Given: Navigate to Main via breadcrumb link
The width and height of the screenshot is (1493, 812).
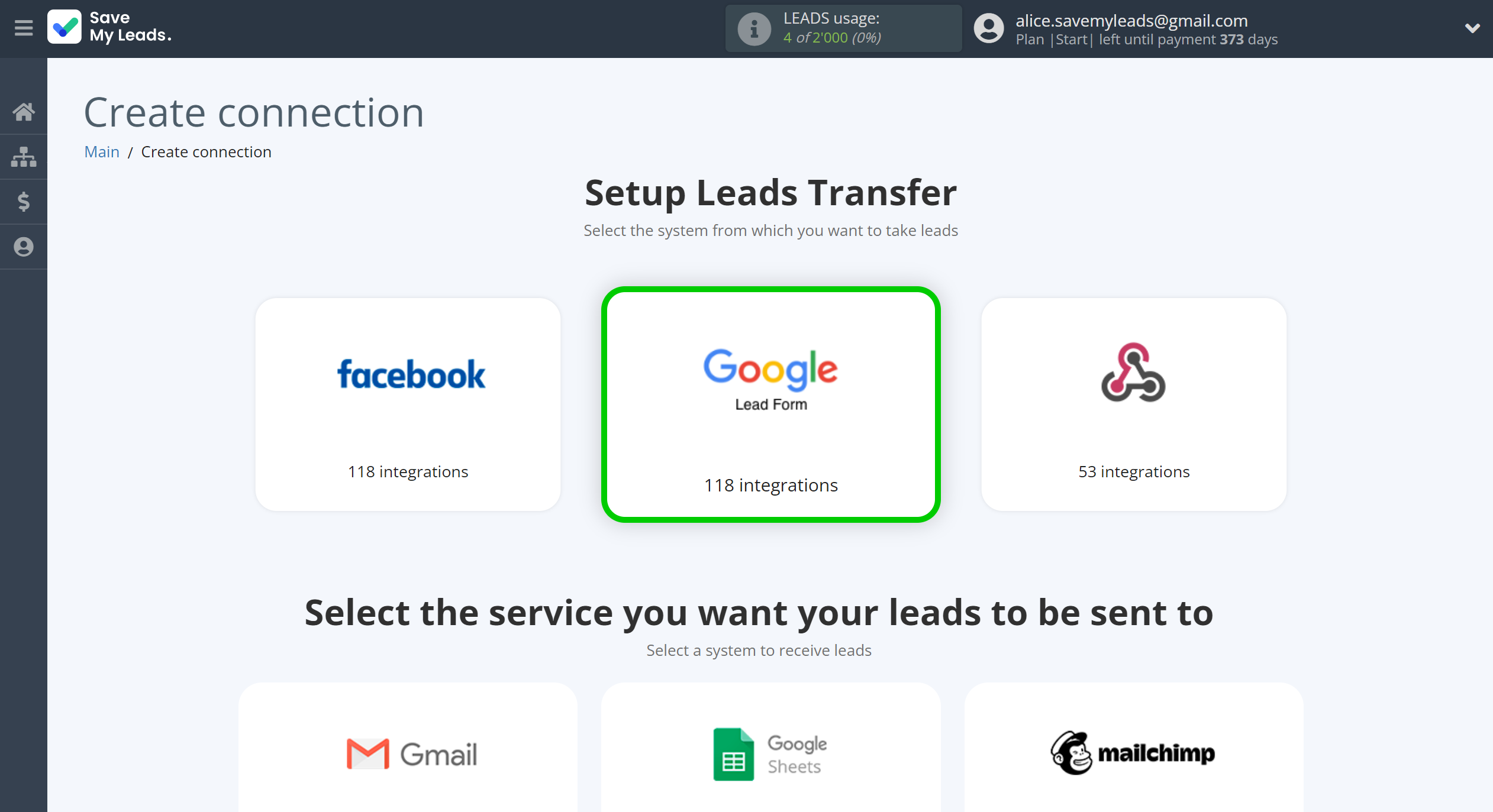Looking at the screenshot, I should (x=101, y=151).
